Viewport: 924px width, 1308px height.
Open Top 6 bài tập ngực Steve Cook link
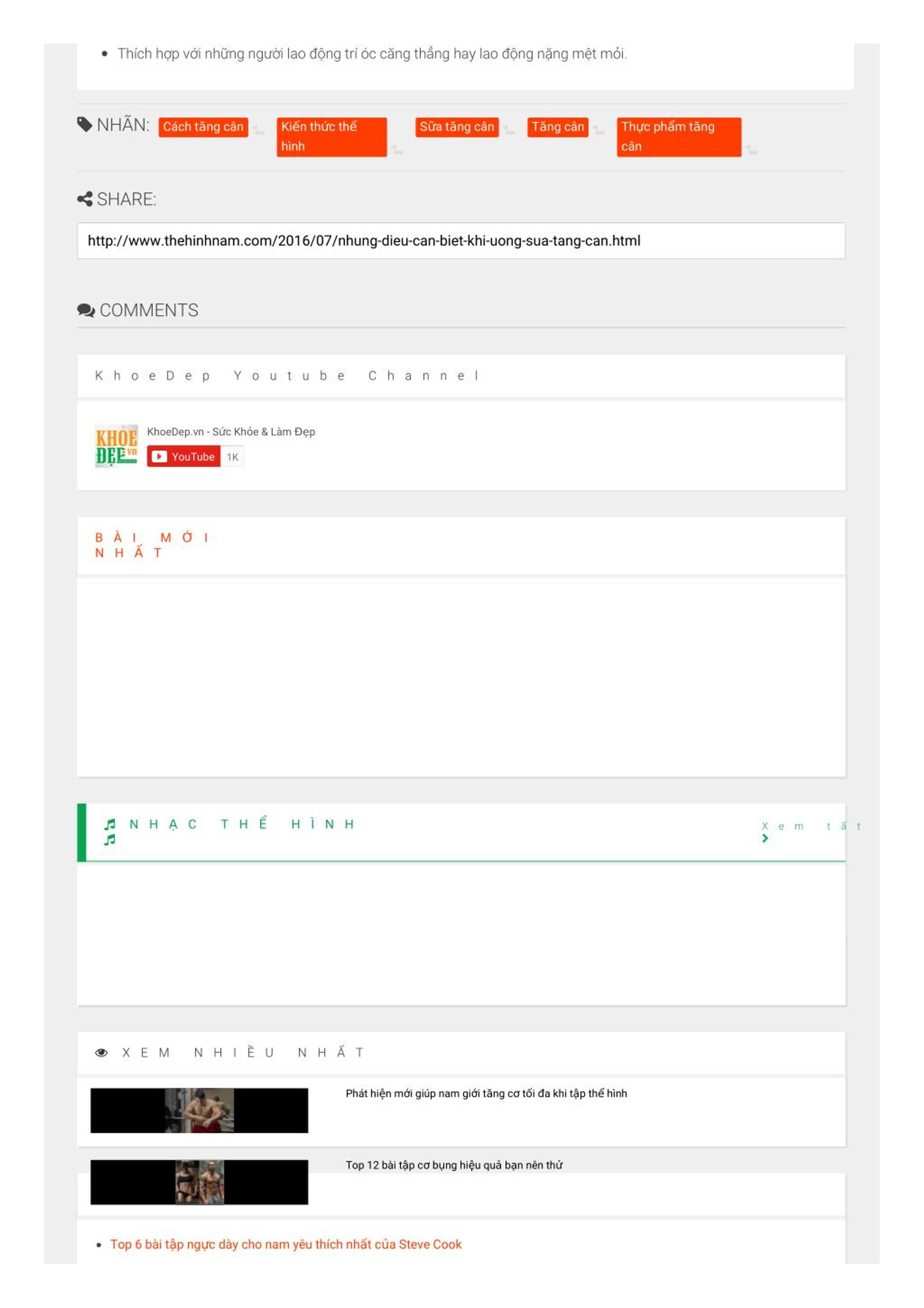point(286,1244)
